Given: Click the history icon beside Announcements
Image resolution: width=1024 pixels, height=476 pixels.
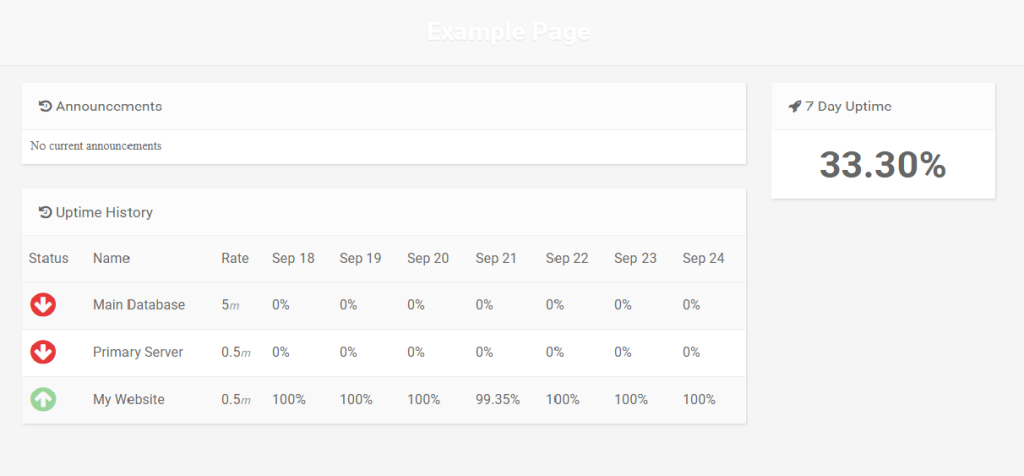Looking at the screenshot, I should point(45,106).
